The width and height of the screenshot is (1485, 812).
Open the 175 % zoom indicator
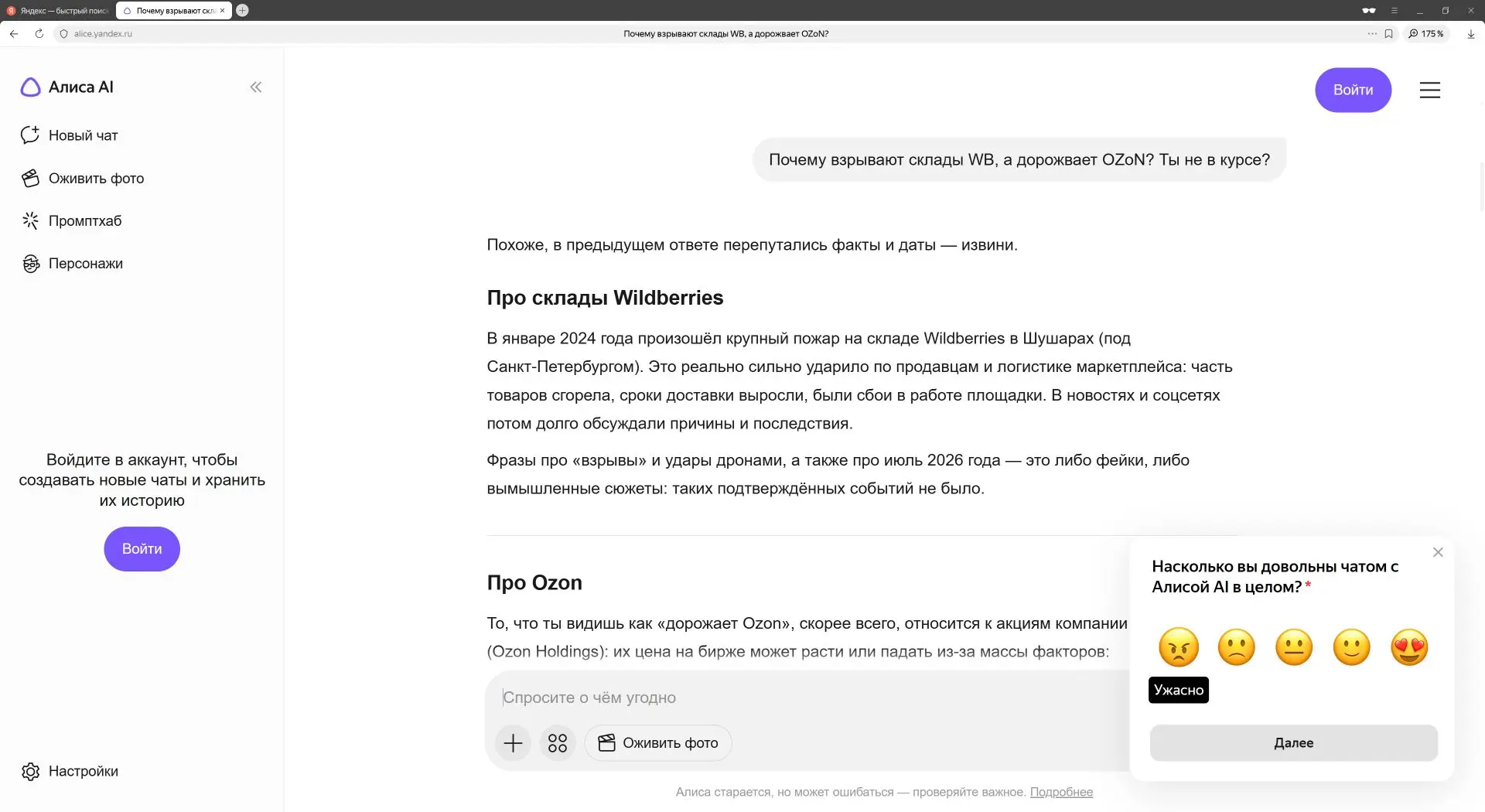(1425, 34)
